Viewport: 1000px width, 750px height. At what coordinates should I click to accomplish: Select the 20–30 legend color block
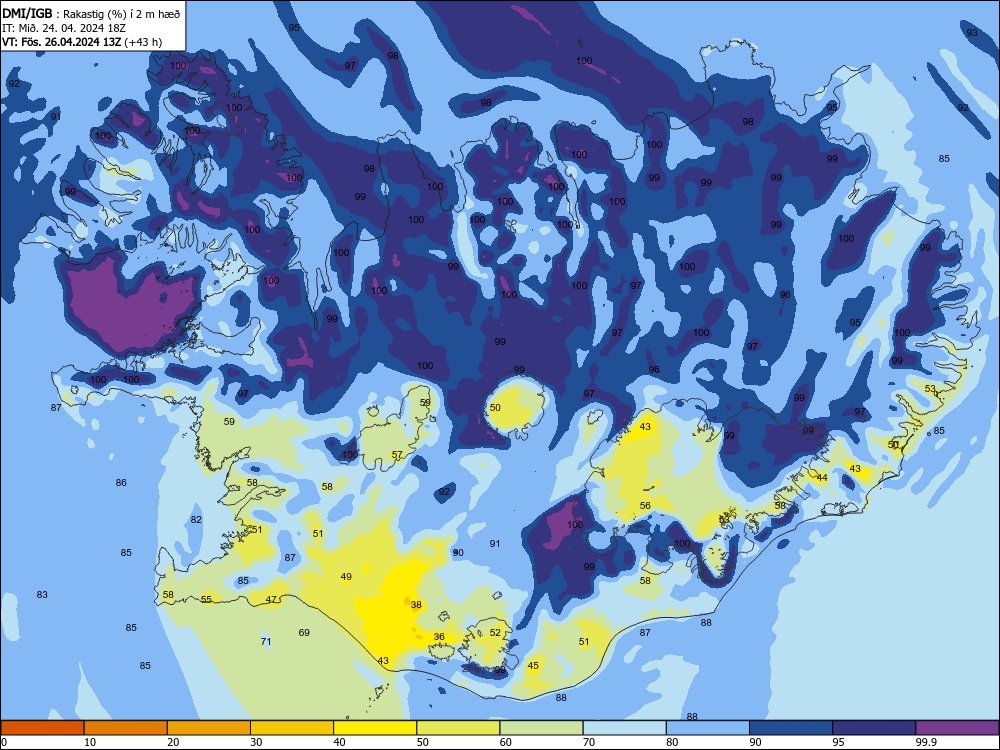tap(209, 728)
